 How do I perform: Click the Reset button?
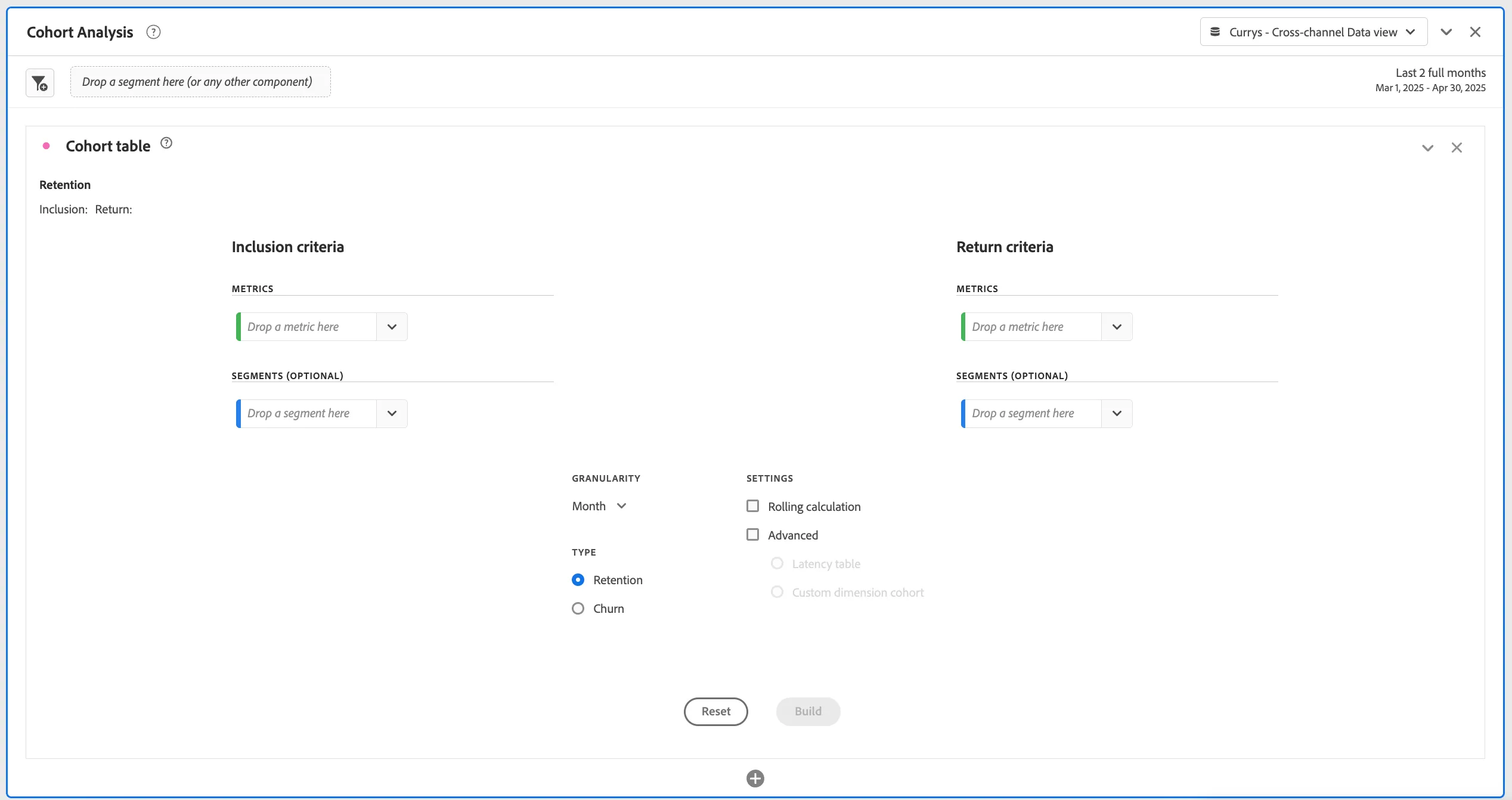click(x=715, y=712)
